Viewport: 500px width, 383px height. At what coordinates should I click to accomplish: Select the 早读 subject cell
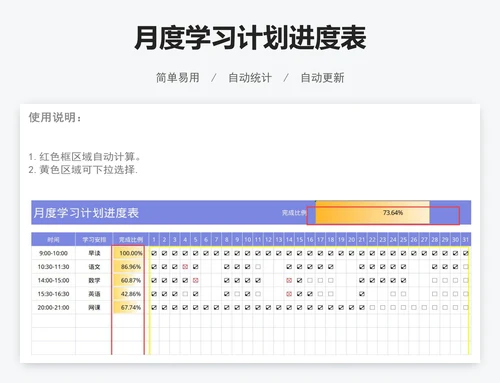(x=94, y=253)
